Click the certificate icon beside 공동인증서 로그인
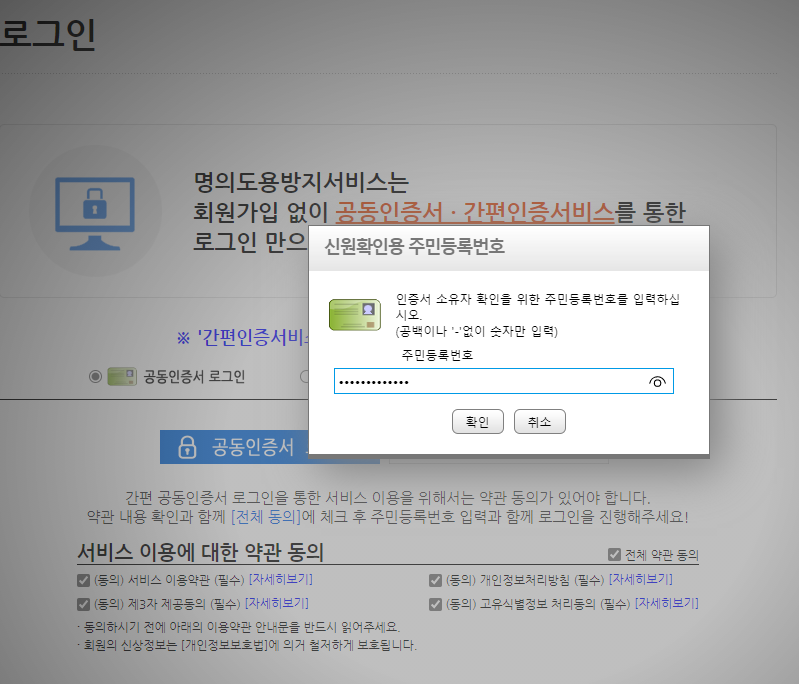The height and width of the screenshot is (684, 799). click(122, 377)
